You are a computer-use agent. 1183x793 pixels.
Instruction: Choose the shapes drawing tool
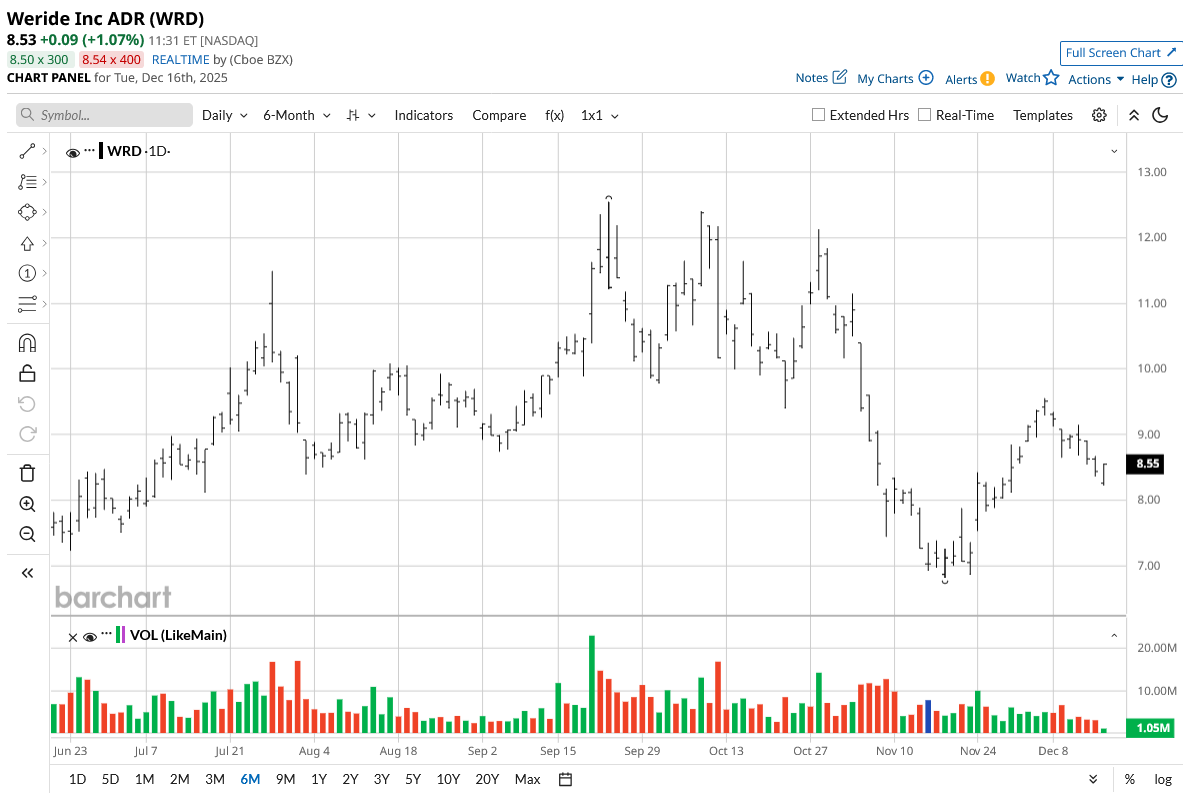pos(27,212)
